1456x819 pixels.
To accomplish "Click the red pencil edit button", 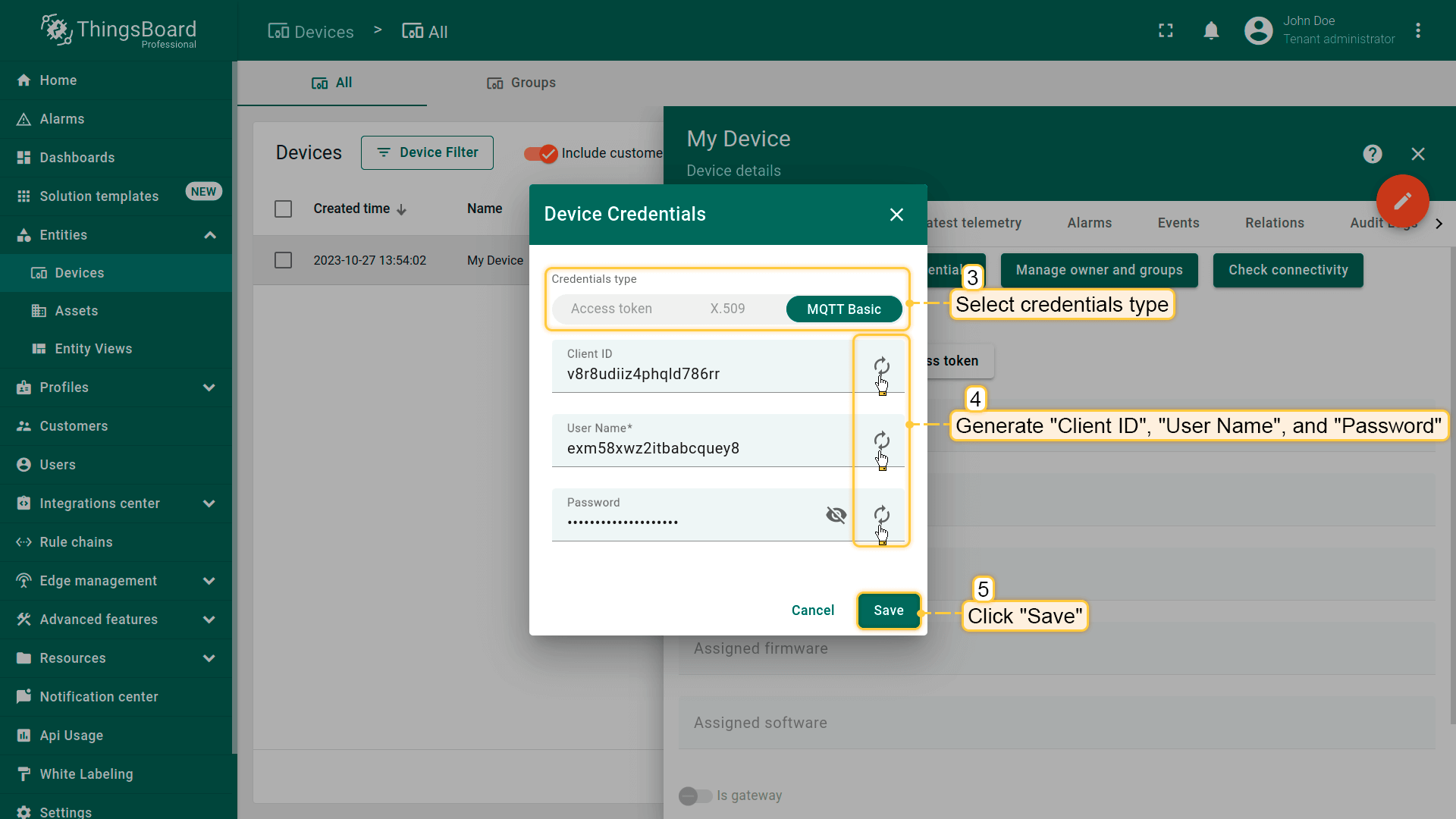I will point(1402,201).
